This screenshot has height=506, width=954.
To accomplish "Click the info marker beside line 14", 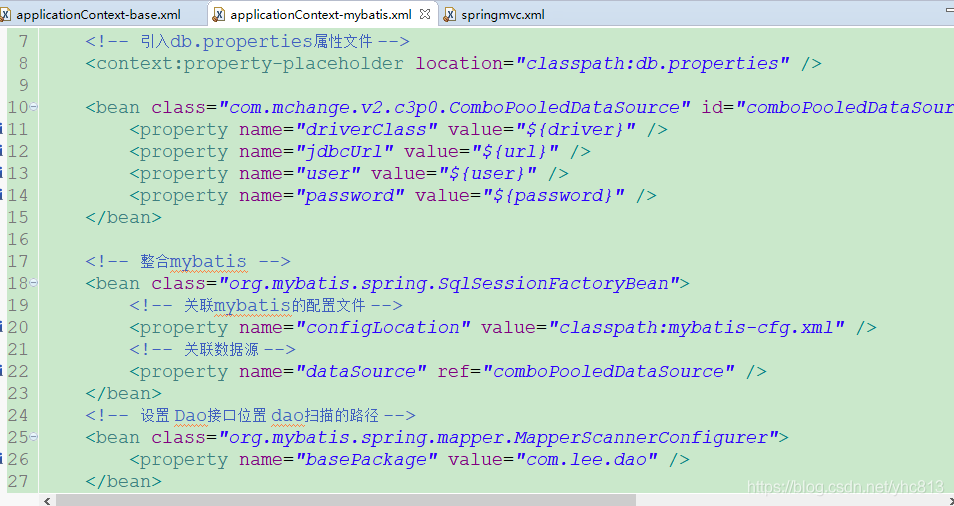I will pos(3,195).
